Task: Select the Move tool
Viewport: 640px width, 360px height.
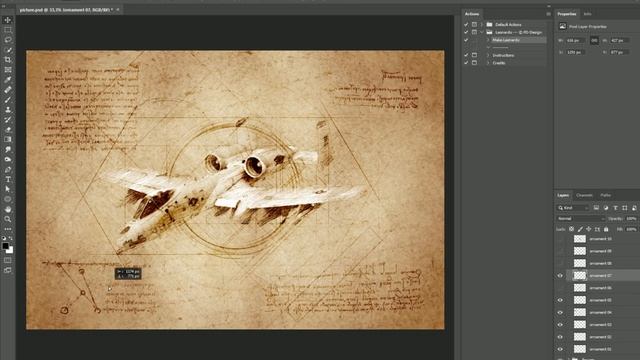Action: (7, 20)
